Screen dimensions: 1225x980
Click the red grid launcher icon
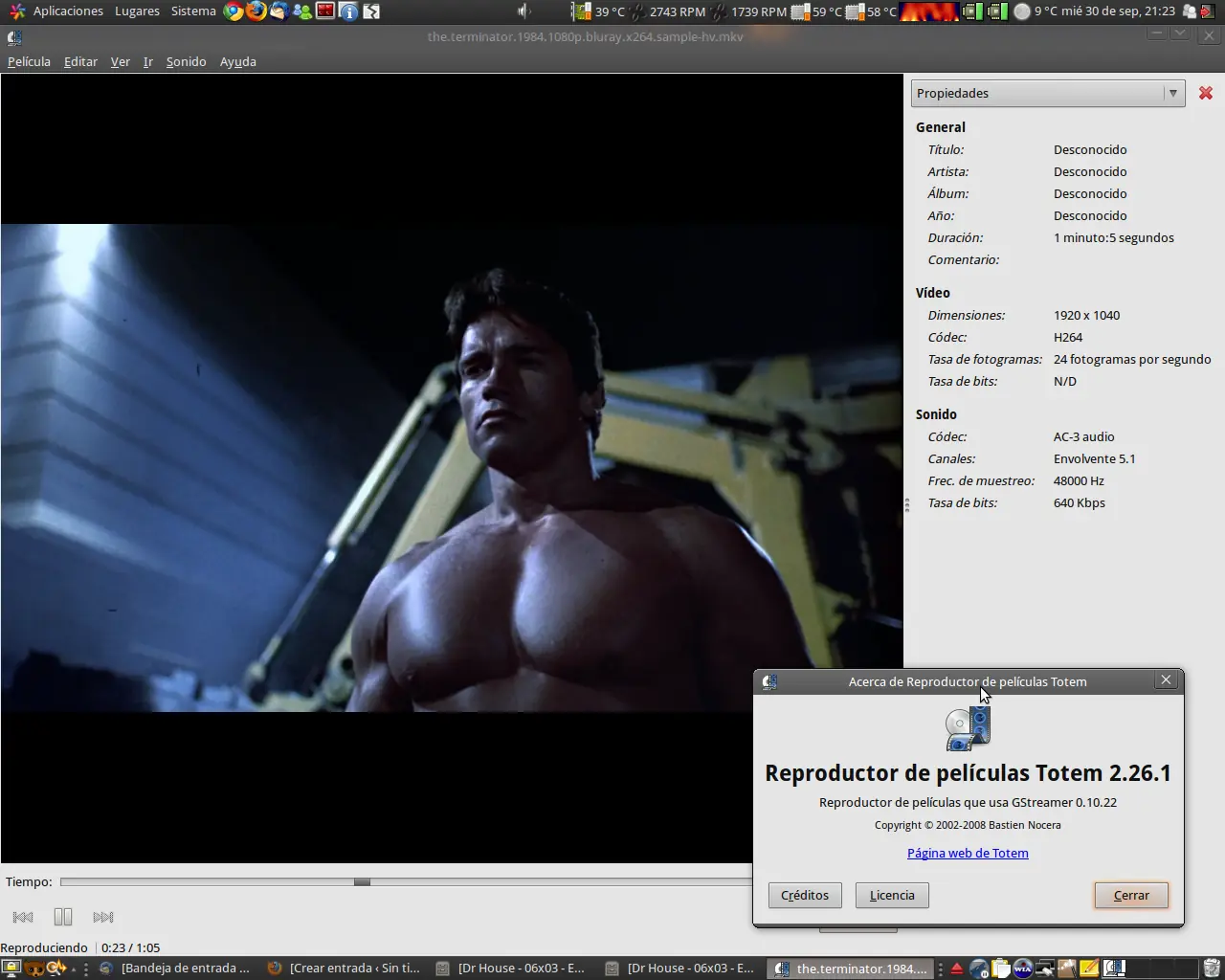click(325, 11)
